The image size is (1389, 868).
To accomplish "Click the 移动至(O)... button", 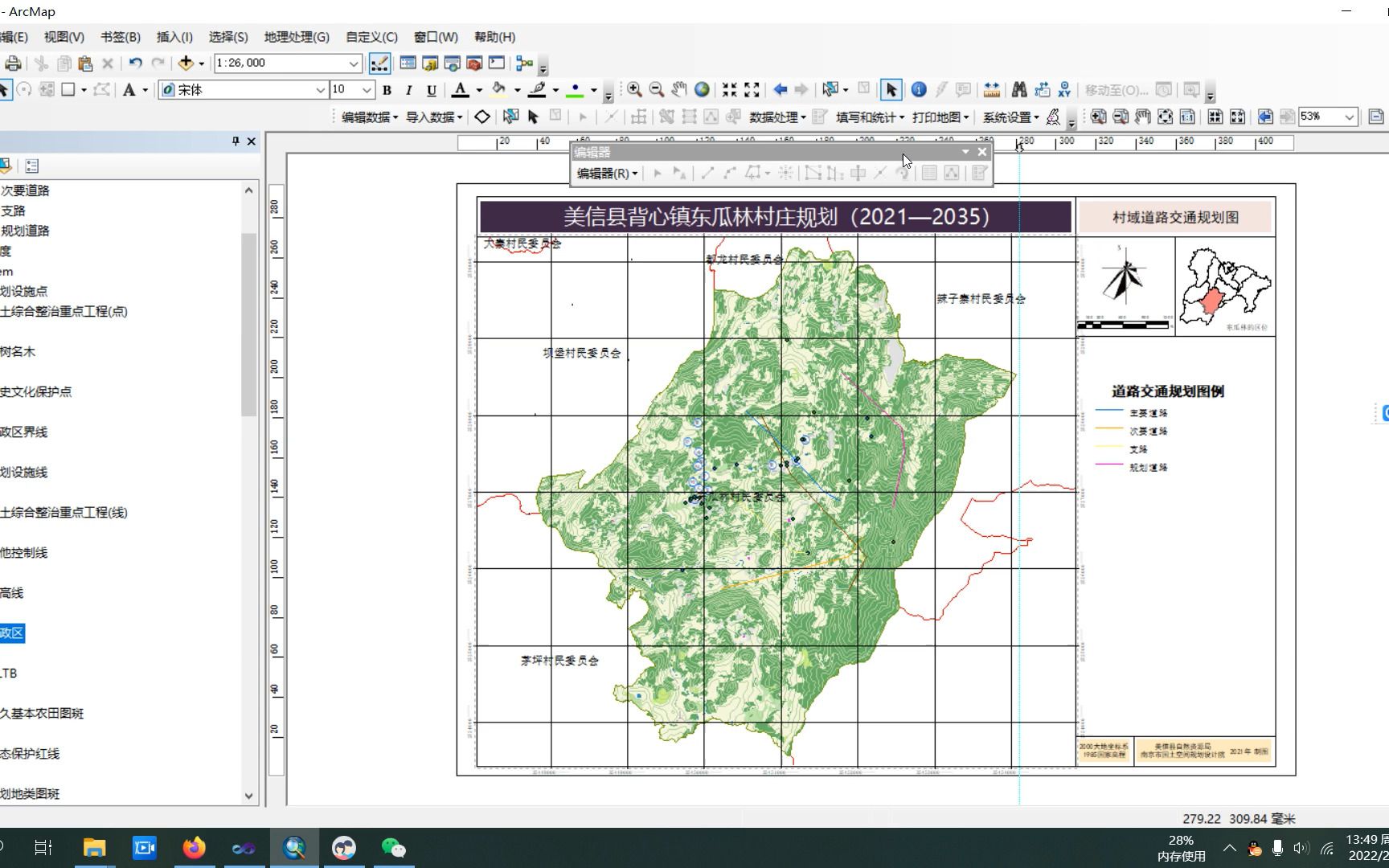I will click(1117, 90).
